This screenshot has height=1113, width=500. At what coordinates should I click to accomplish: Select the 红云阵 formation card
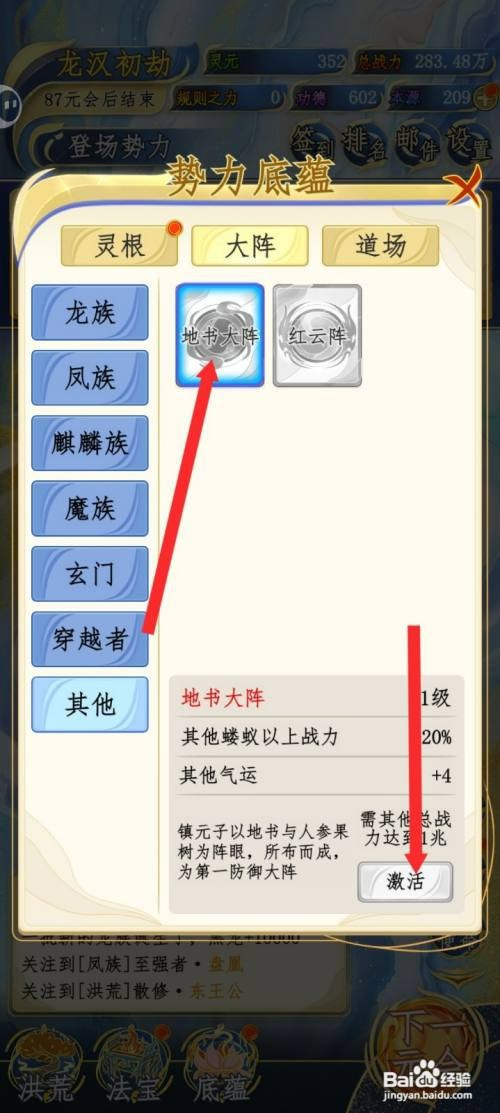[317, 335]
